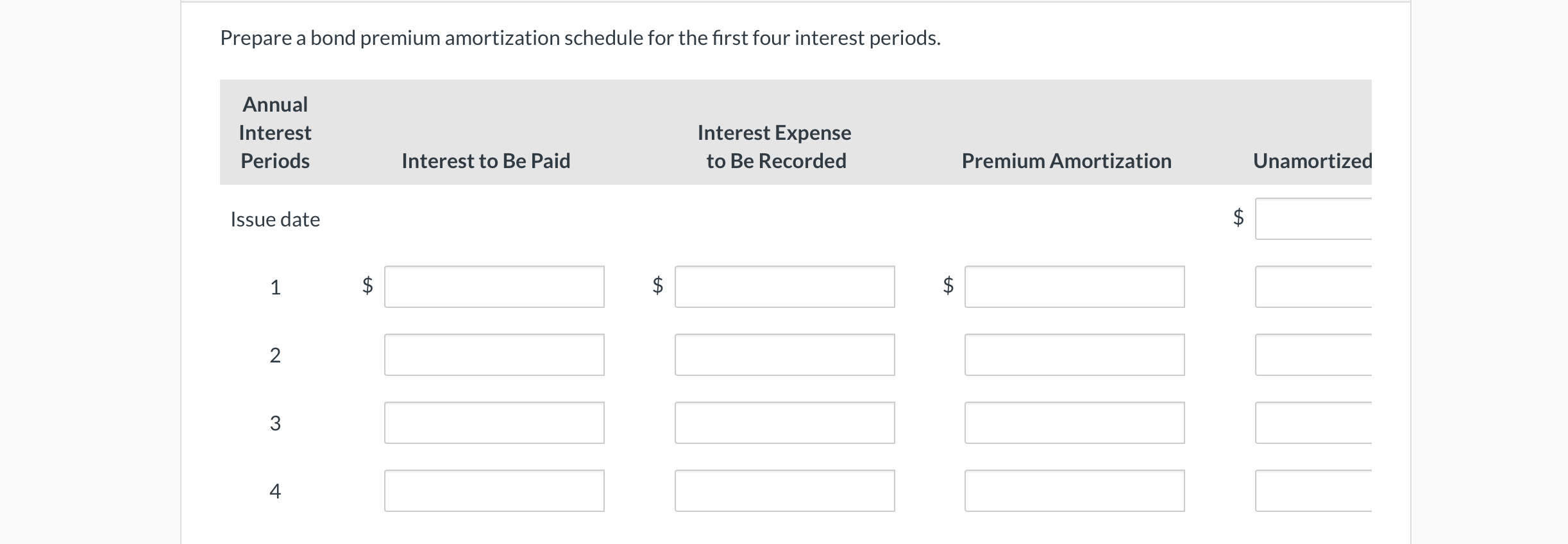Select Interest Expense field for period 1

point(785,287)
